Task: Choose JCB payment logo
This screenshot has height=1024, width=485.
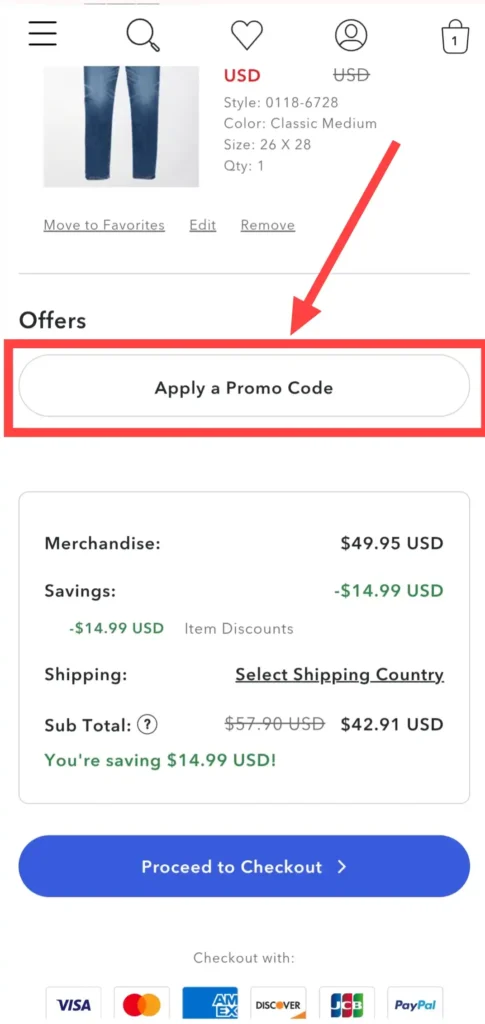Action: pos(347,1004)
